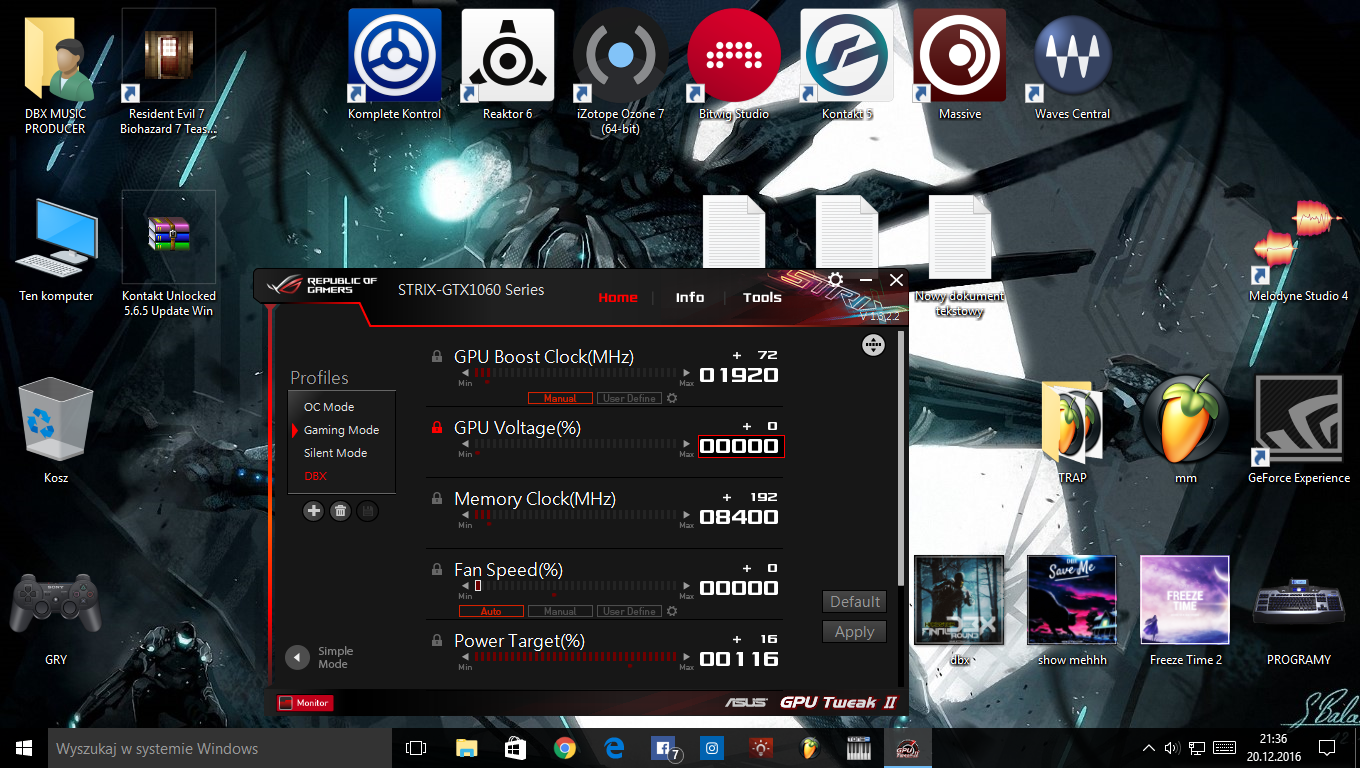Screen dimensions: 1360x768
Task: Select the Kontakt Unlocked archive icon
Action: [x=169, y=254]
